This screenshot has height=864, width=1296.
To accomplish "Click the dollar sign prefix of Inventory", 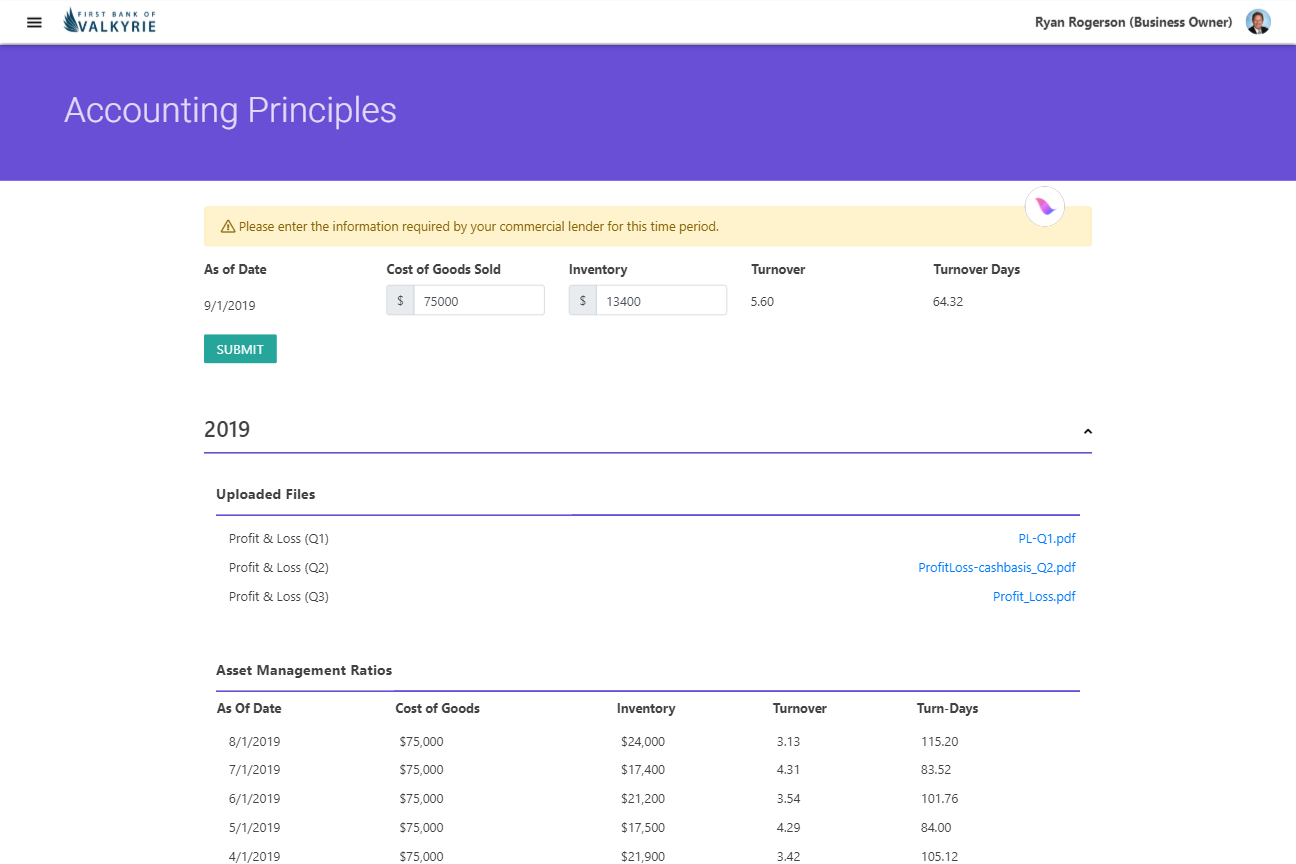I will click(x=583, y=300).
